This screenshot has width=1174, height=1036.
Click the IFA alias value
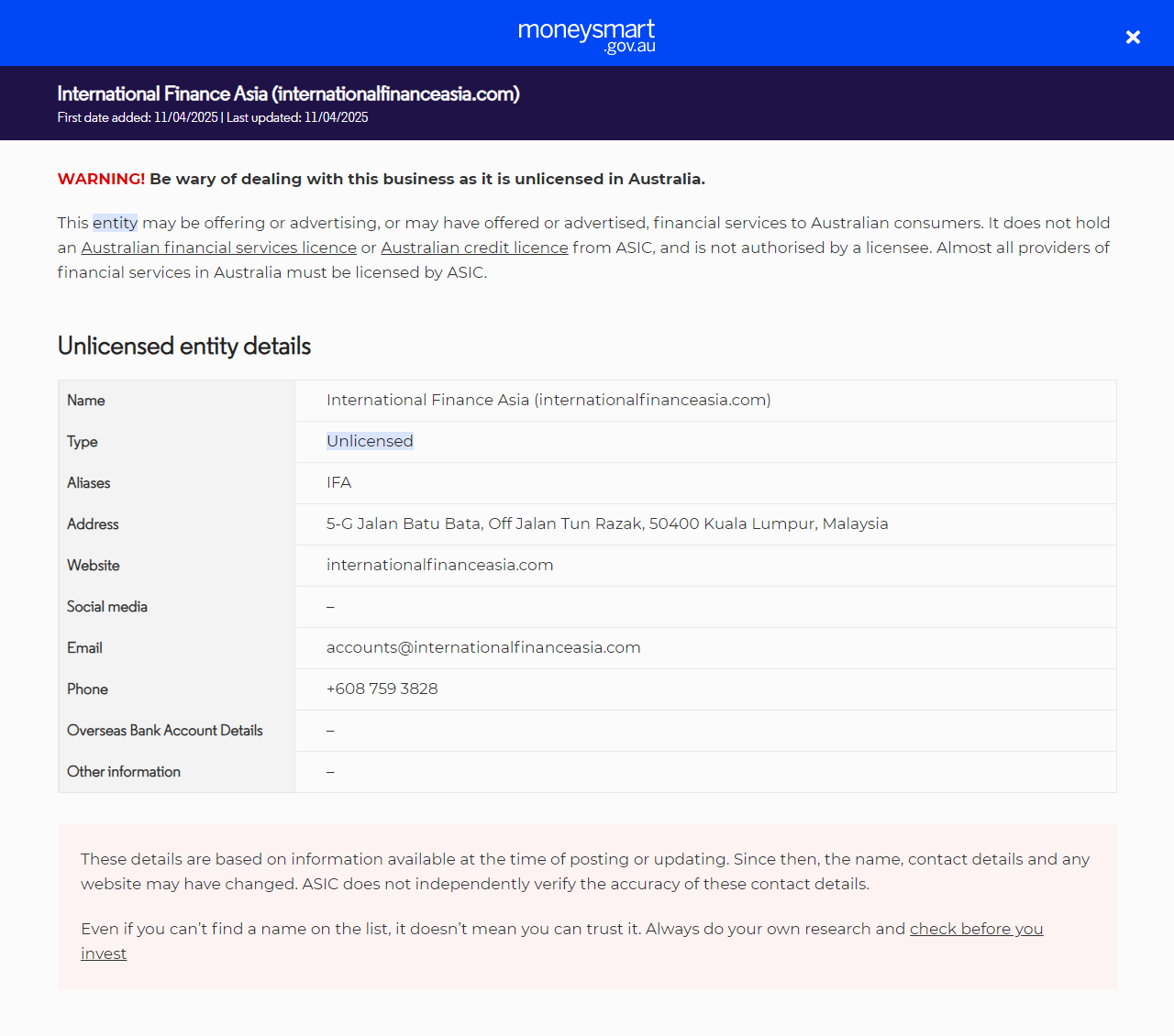pos(338,482)
